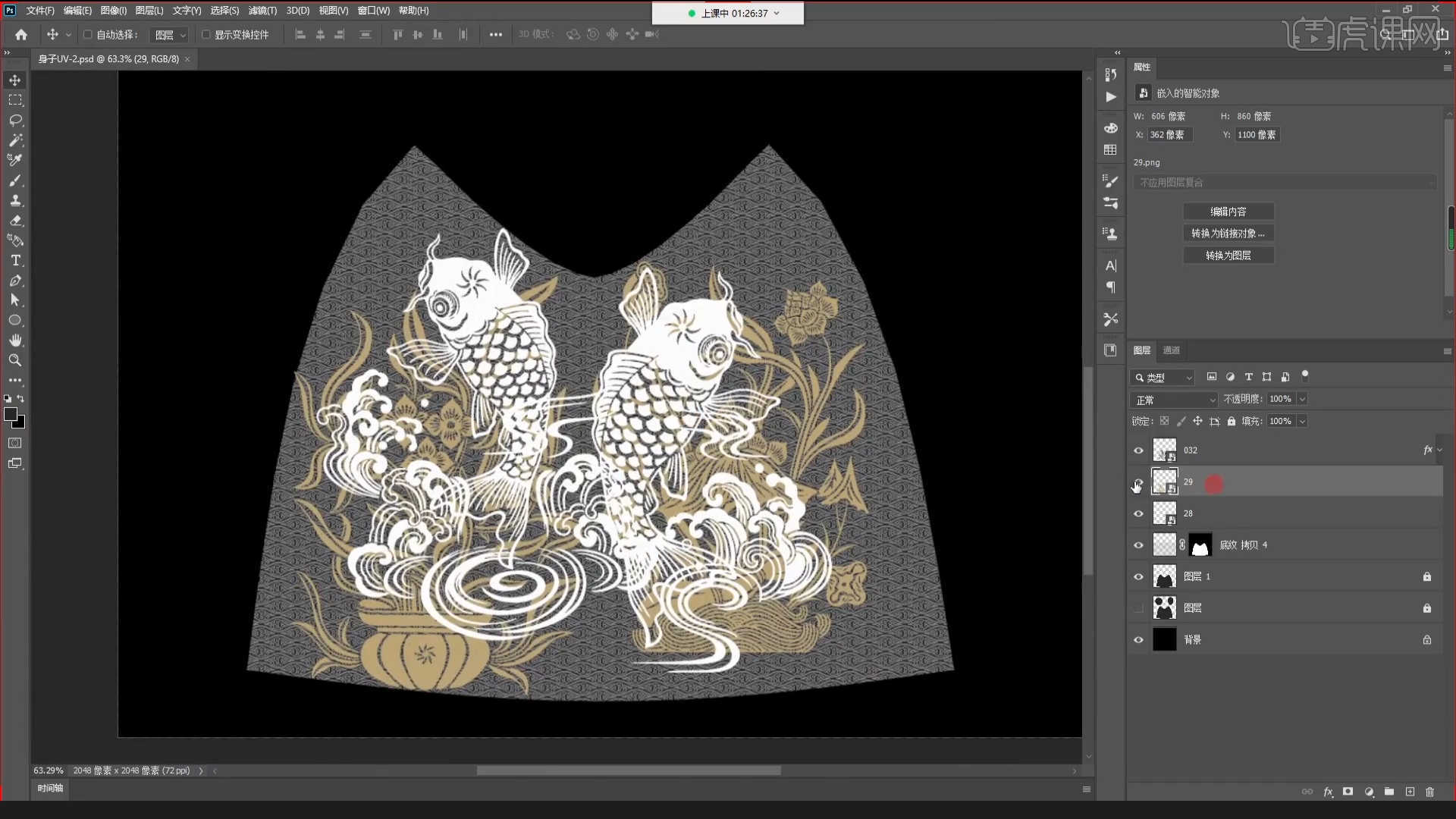This screenshot has width=1456, height=819.
Task: Select the Ellipse shape tool
Action: pos(15,320)
